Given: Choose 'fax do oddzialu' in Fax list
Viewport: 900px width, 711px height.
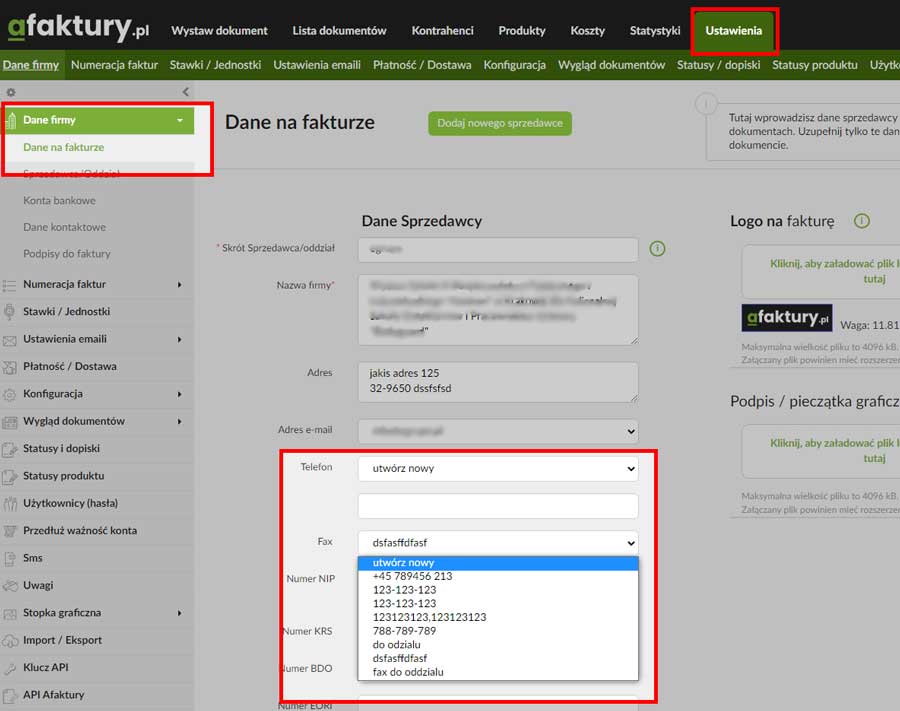Looking at the screenshot, I should [x=408, y=672].
